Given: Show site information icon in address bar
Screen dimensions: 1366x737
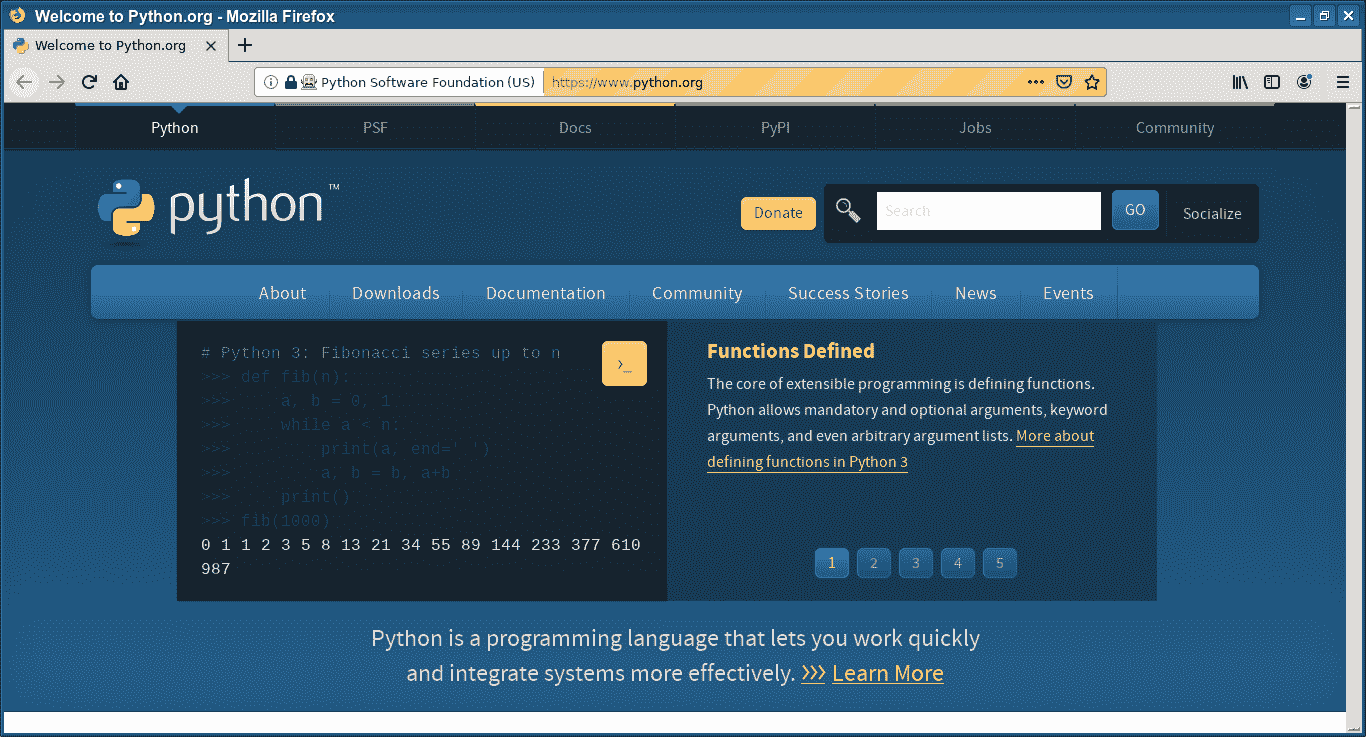Looking at the screenshot, I should coord(270,82).
